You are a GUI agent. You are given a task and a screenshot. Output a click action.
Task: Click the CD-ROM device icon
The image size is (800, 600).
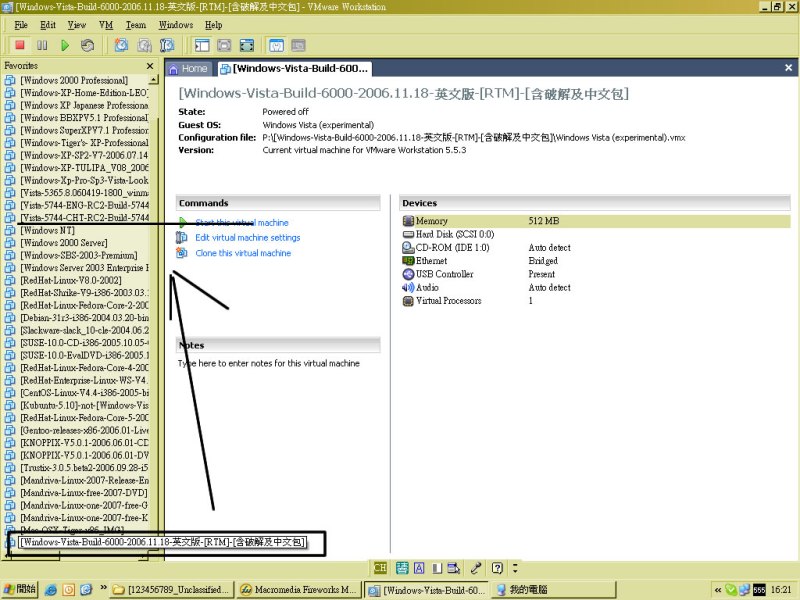(408, 247)
